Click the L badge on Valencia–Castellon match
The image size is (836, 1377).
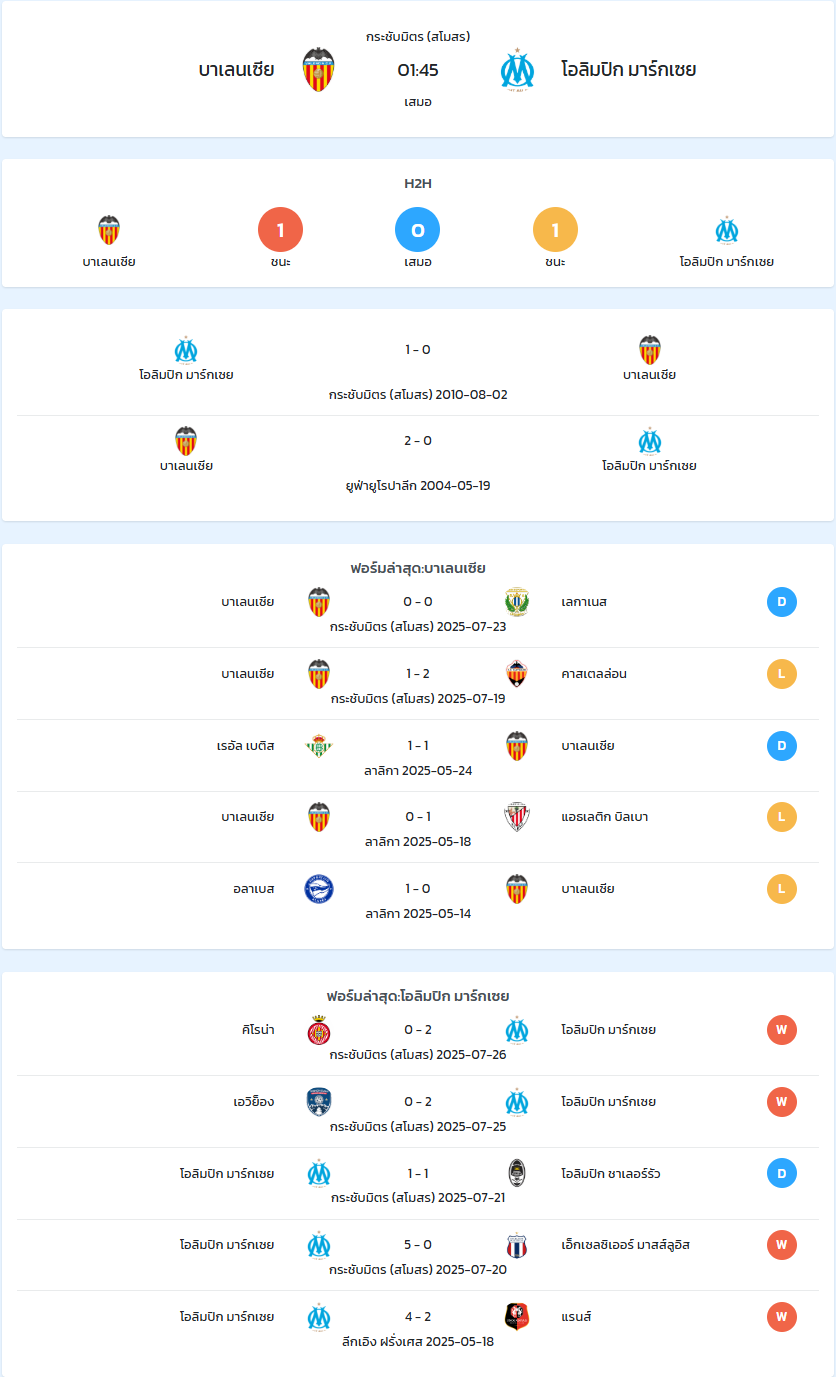point(782,674)
